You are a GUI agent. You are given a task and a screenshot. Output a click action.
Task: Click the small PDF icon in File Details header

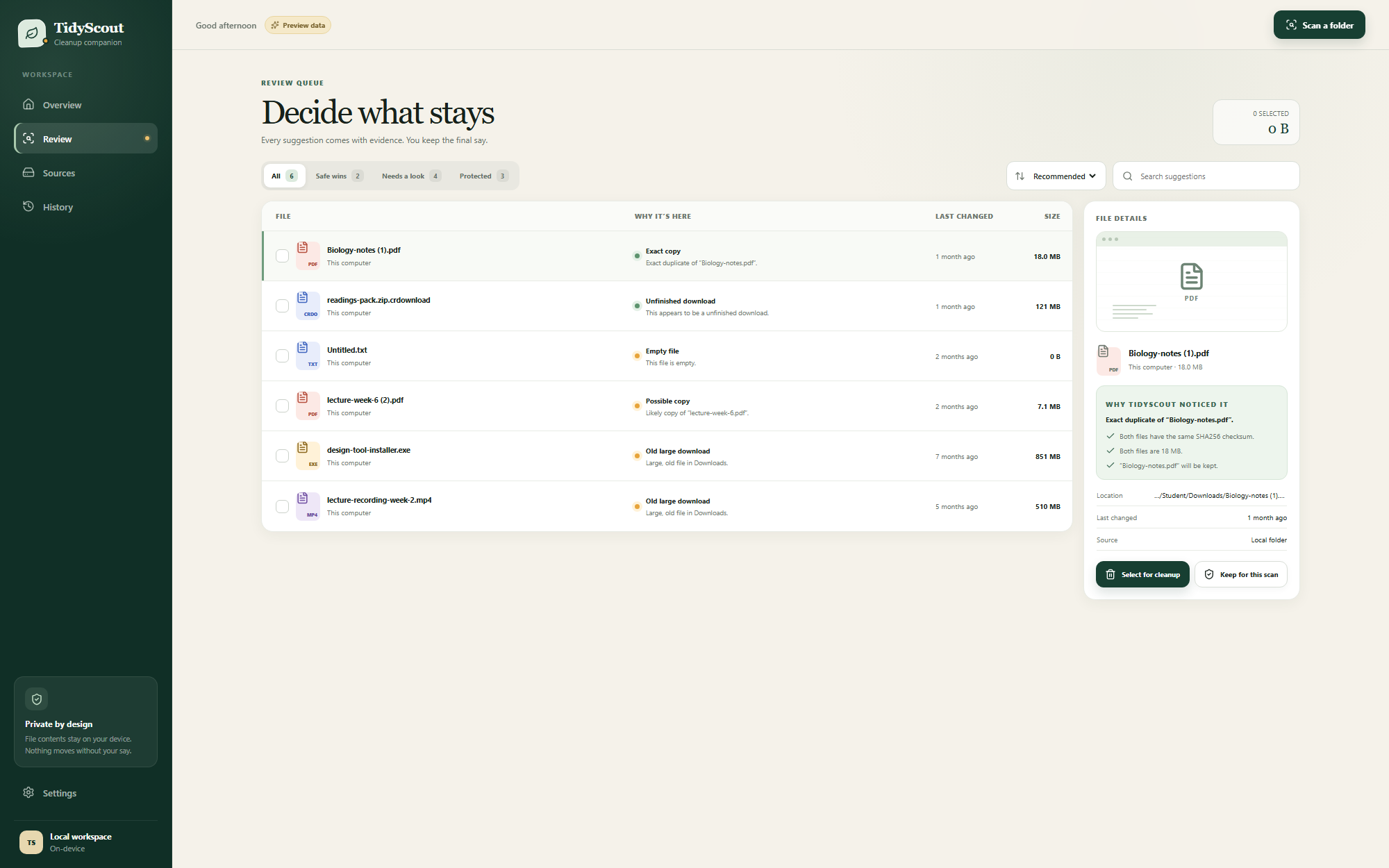pos(1108,360)
